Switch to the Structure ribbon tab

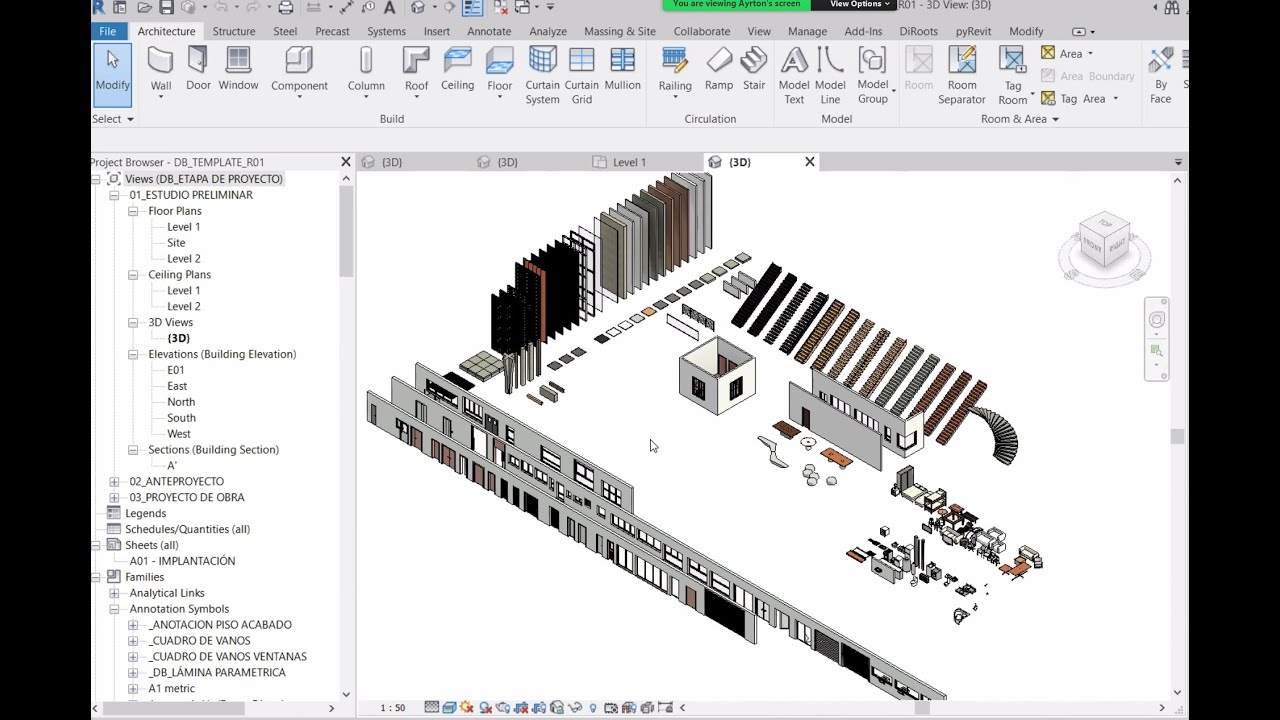click(x=234, y=31)
